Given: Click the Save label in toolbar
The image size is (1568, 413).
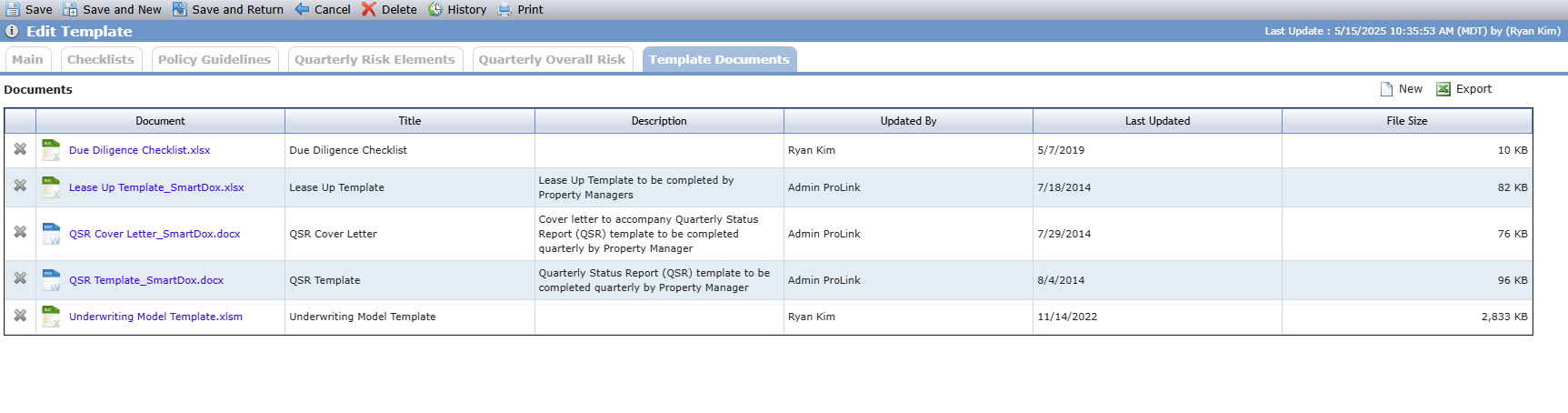Looking at the screenshot, I should [x=39, y=9].
